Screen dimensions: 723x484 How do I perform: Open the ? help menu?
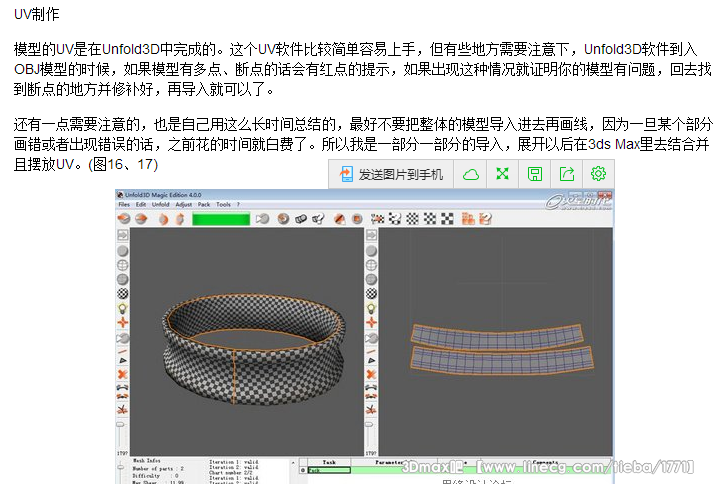238,204
